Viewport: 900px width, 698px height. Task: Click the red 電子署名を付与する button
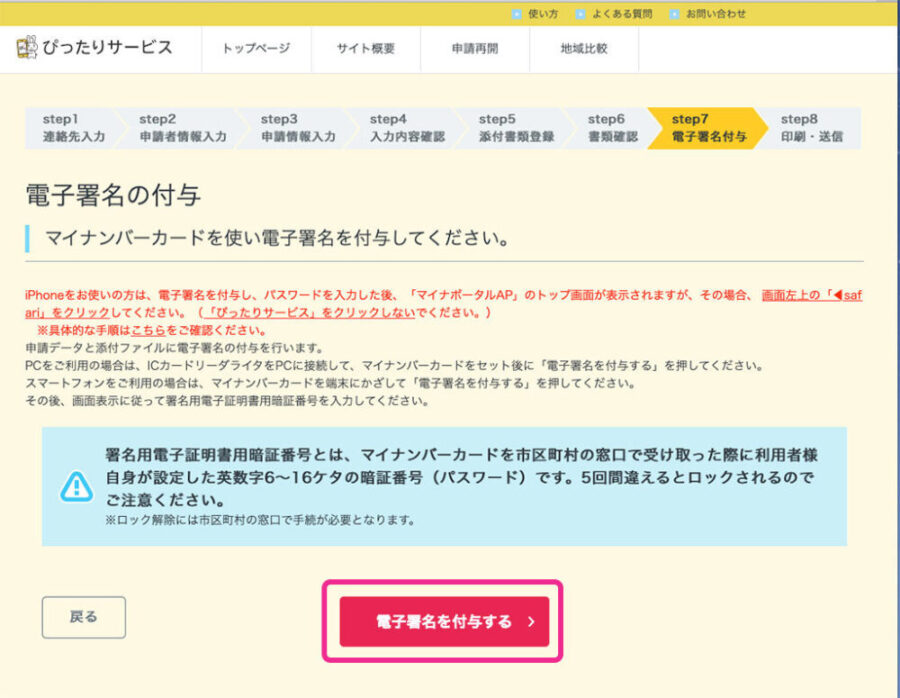[444, 622]
